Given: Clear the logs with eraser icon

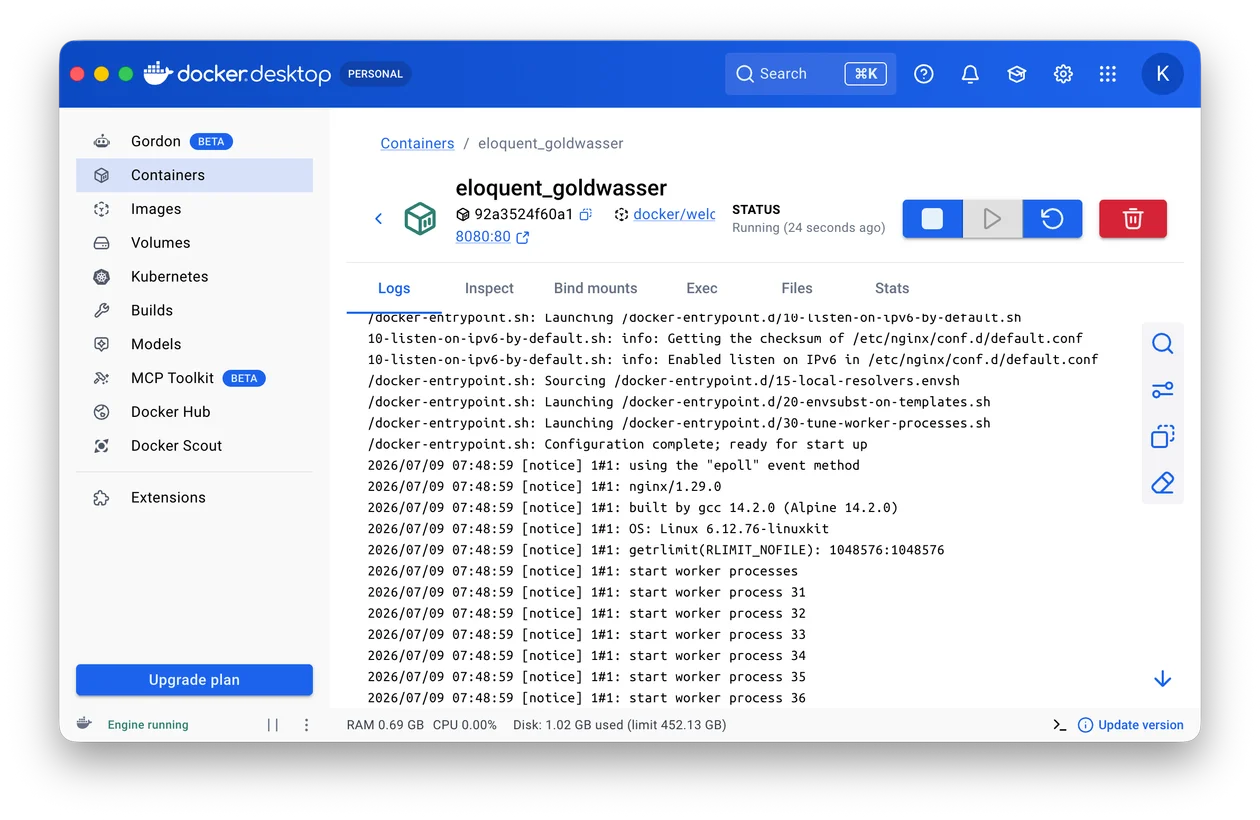Looking at the screenshot, I should pyautogui.click(x=1162, y=483).
